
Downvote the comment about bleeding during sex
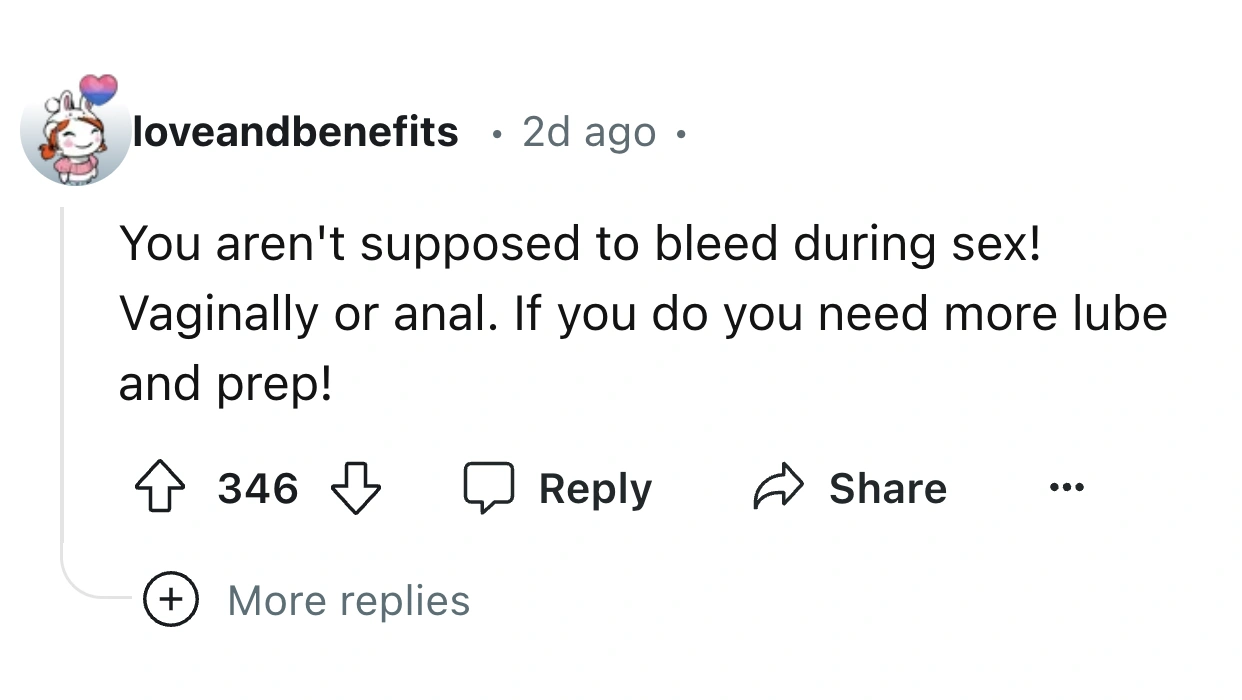[x=357, y=490]
